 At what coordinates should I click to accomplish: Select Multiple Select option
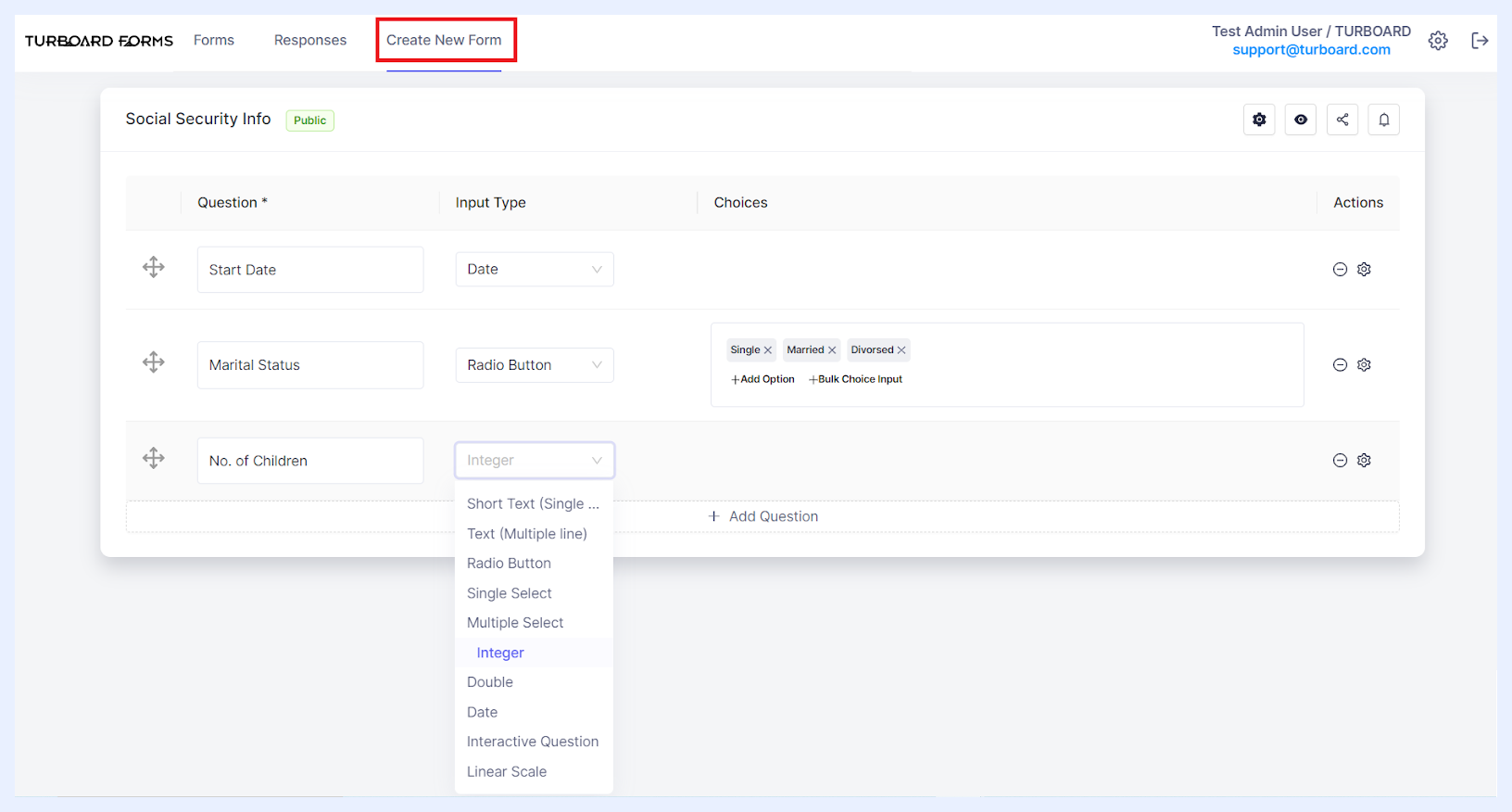tap(534, 623)
